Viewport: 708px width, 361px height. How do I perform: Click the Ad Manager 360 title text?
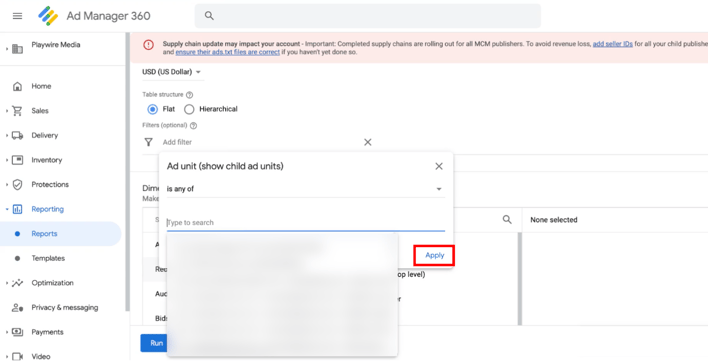[x=108, y=16]
